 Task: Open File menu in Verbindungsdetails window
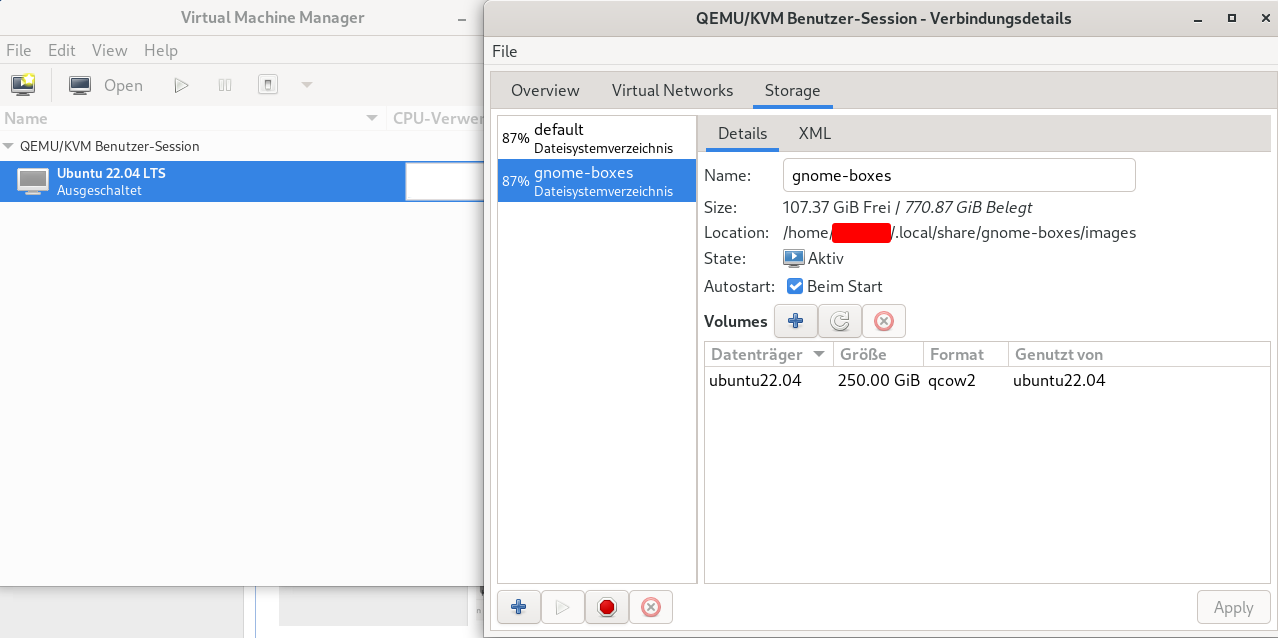(x=505, y=51)
